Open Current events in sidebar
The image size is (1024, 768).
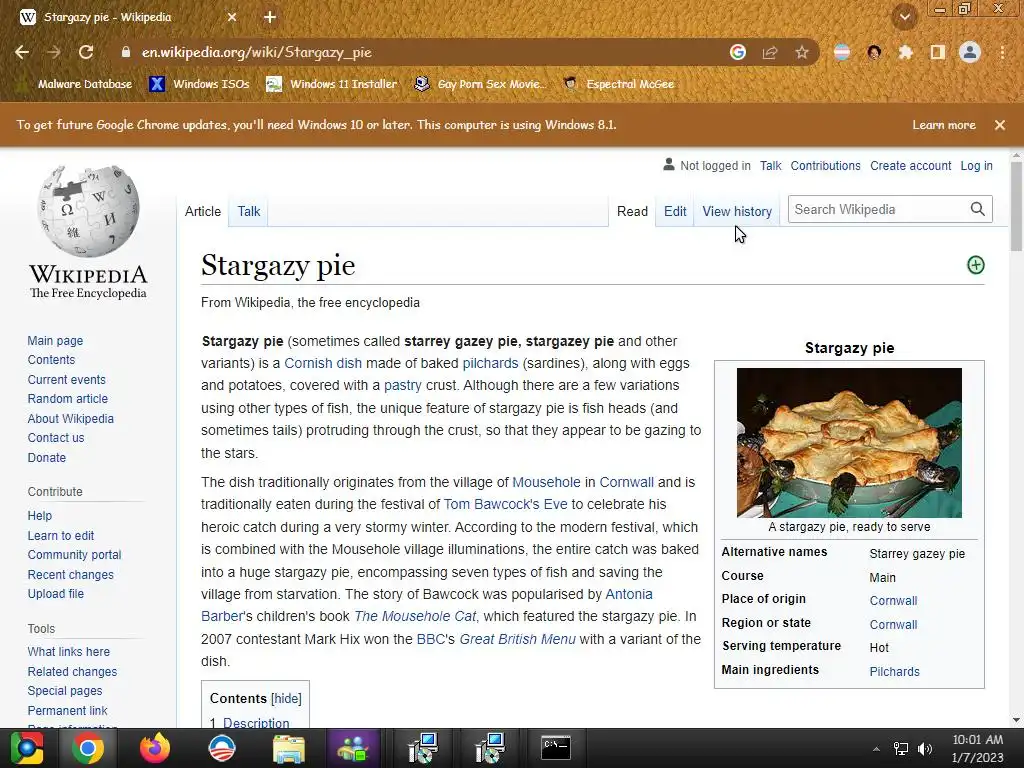(x=67, y=379)
